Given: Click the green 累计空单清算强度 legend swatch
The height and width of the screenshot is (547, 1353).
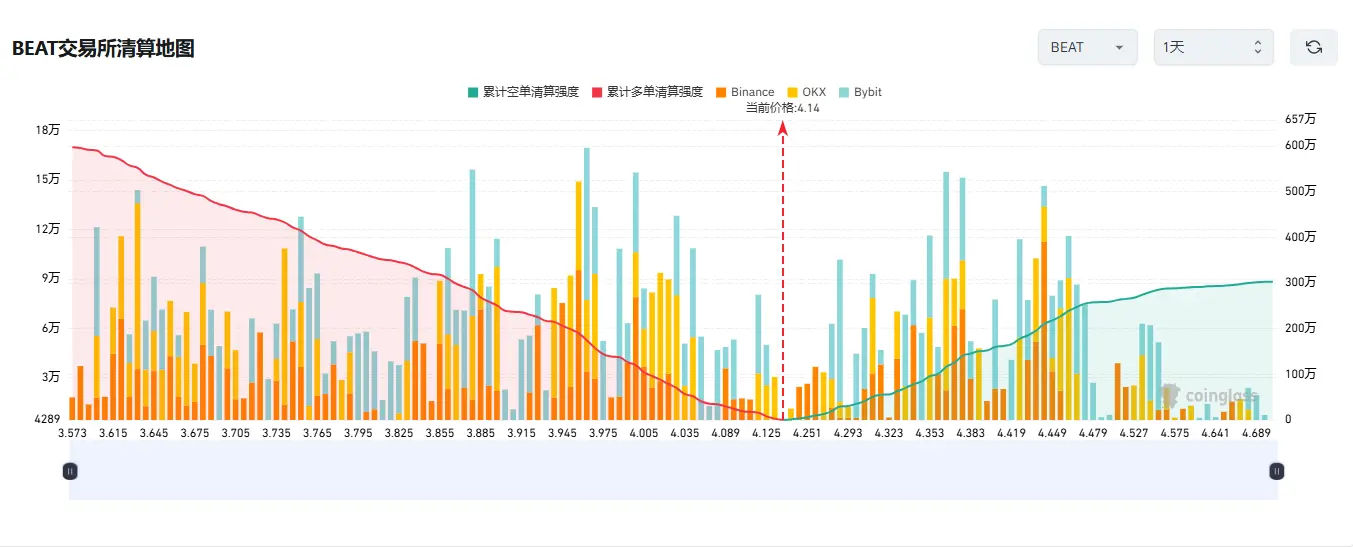Looking at the screenshot, I should [x=472, y=92].
